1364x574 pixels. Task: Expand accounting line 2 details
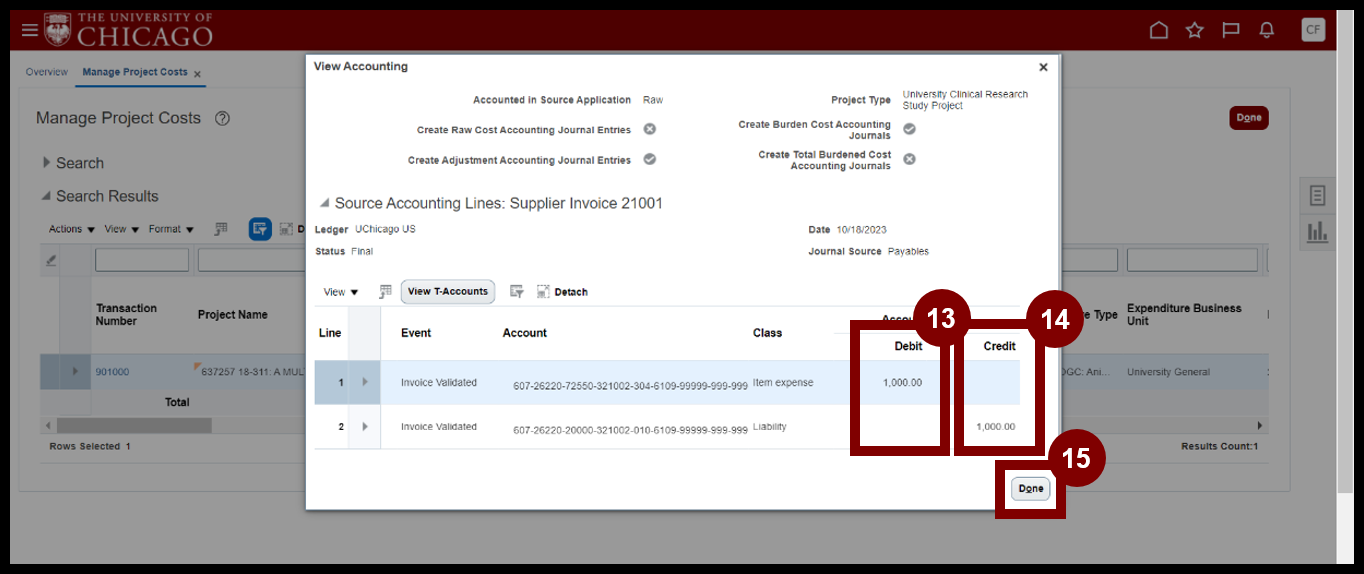(x=364, y=427)
